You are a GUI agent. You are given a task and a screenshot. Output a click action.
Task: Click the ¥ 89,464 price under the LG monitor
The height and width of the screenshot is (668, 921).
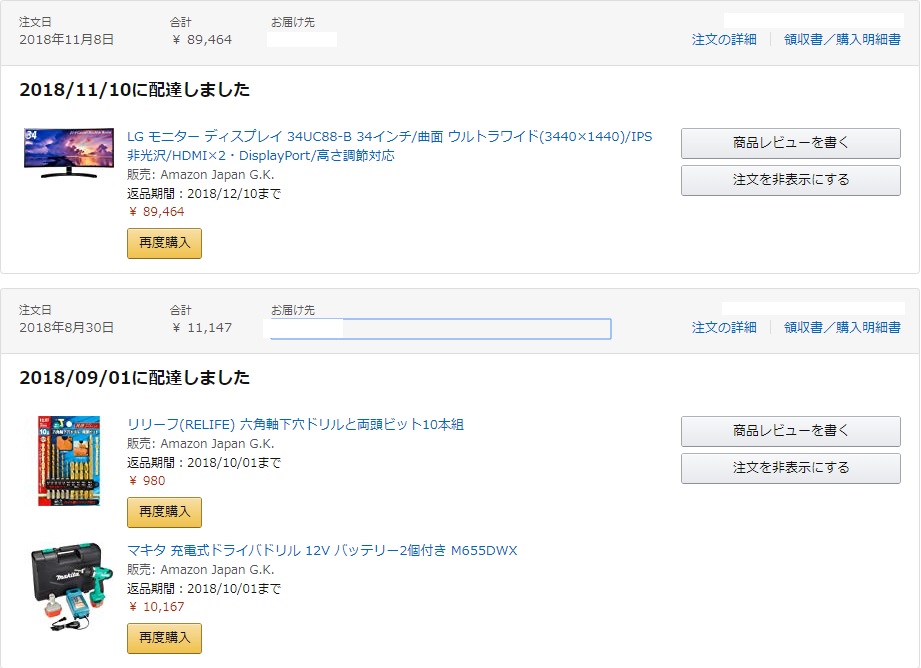coord(156,212)
